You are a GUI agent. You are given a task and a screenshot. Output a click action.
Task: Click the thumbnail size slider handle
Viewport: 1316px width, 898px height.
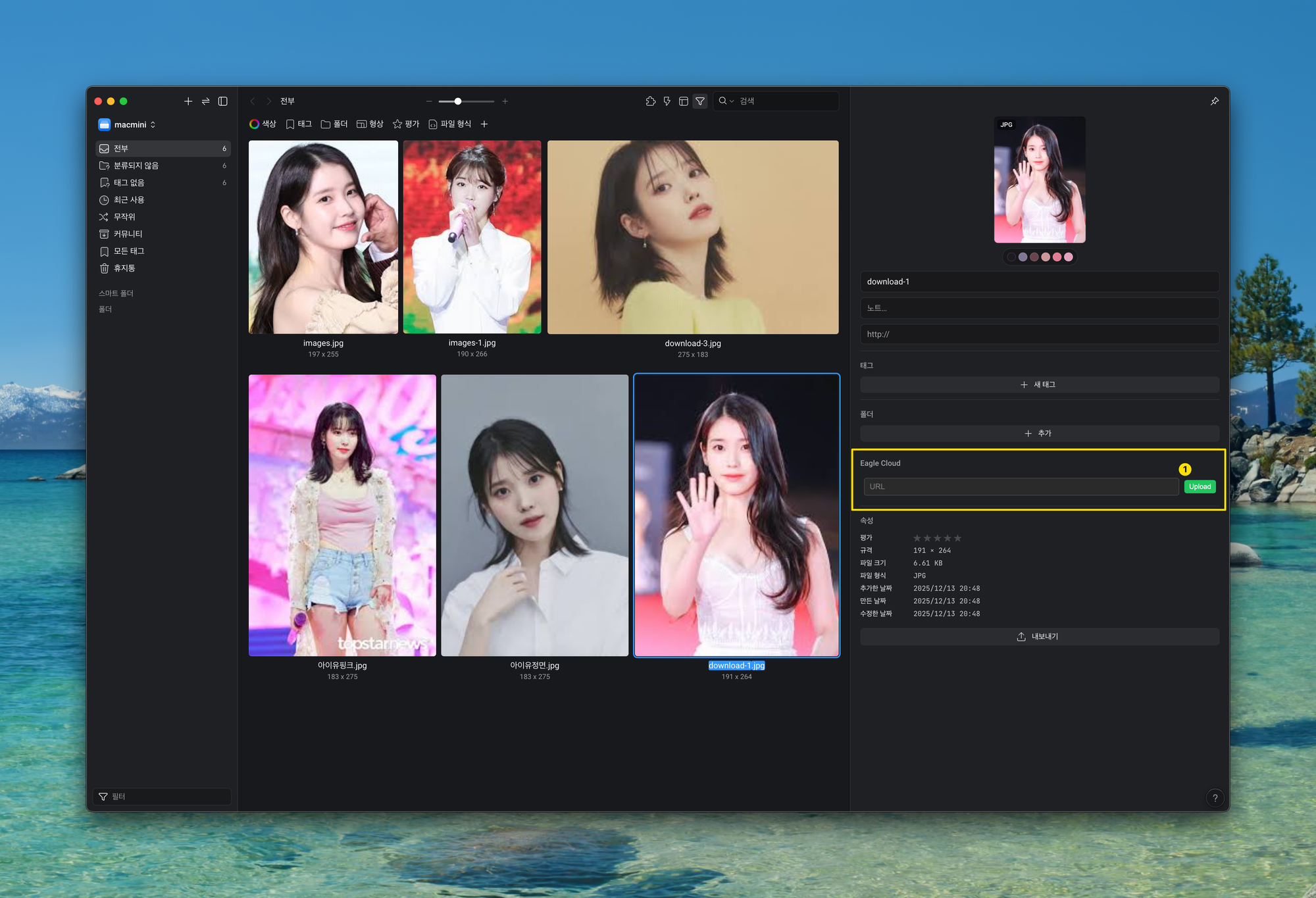pyautogui.click(x=458, y=101)
